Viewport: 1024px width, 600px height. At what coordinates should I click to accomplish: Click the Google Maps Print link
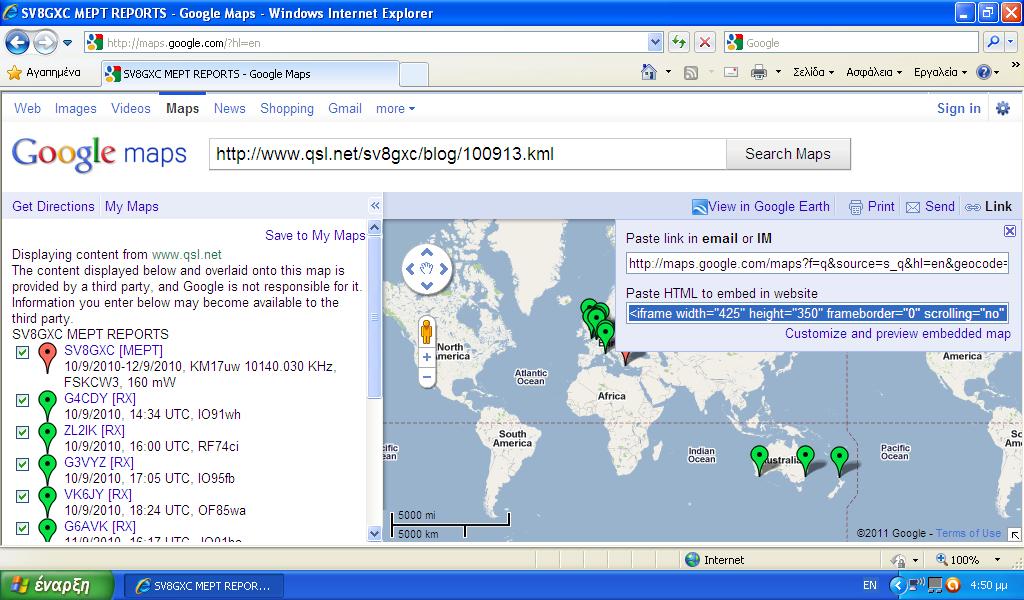(872, 206)
